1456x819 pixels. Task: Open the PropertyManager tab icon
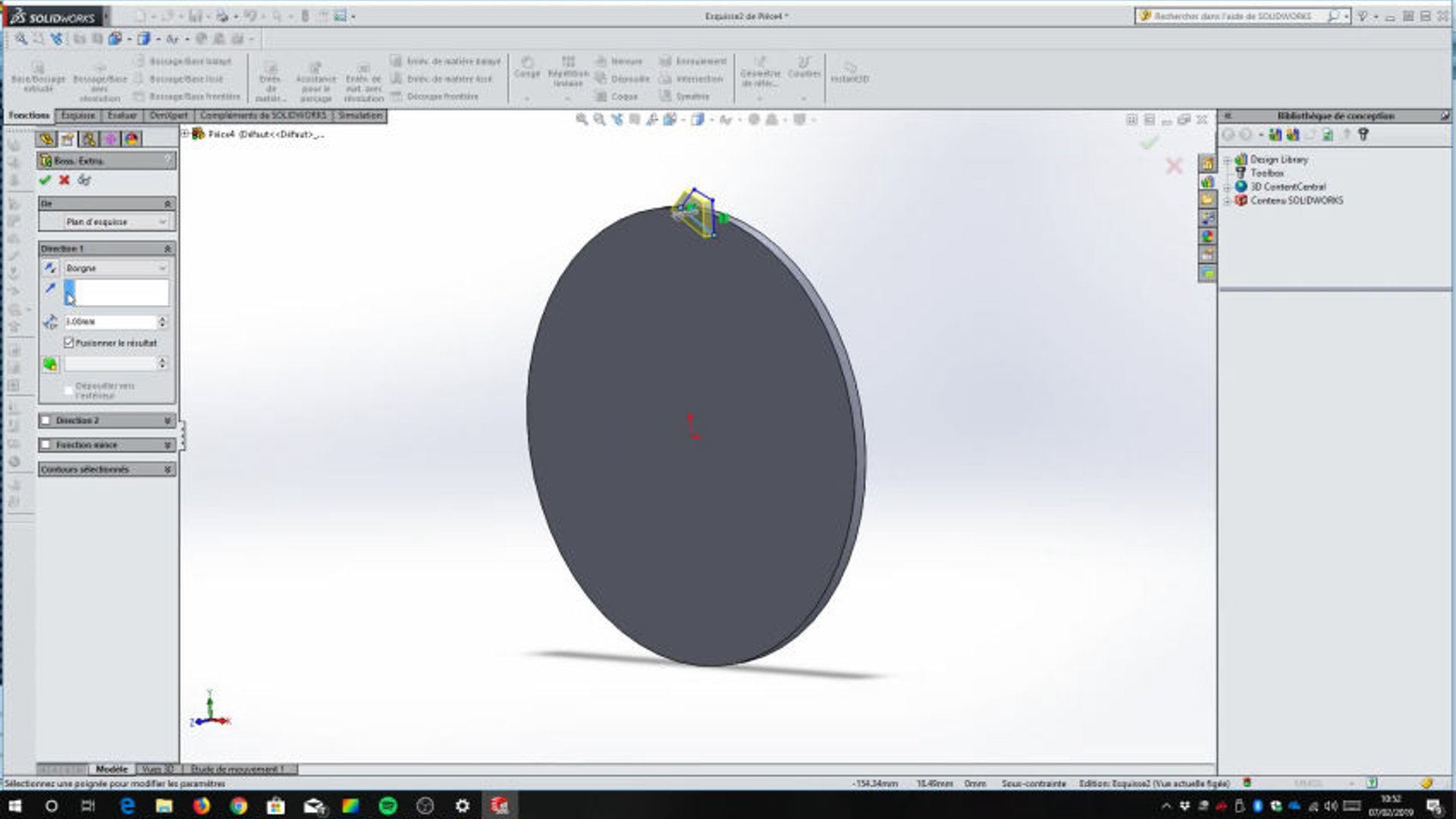[67, 139]
